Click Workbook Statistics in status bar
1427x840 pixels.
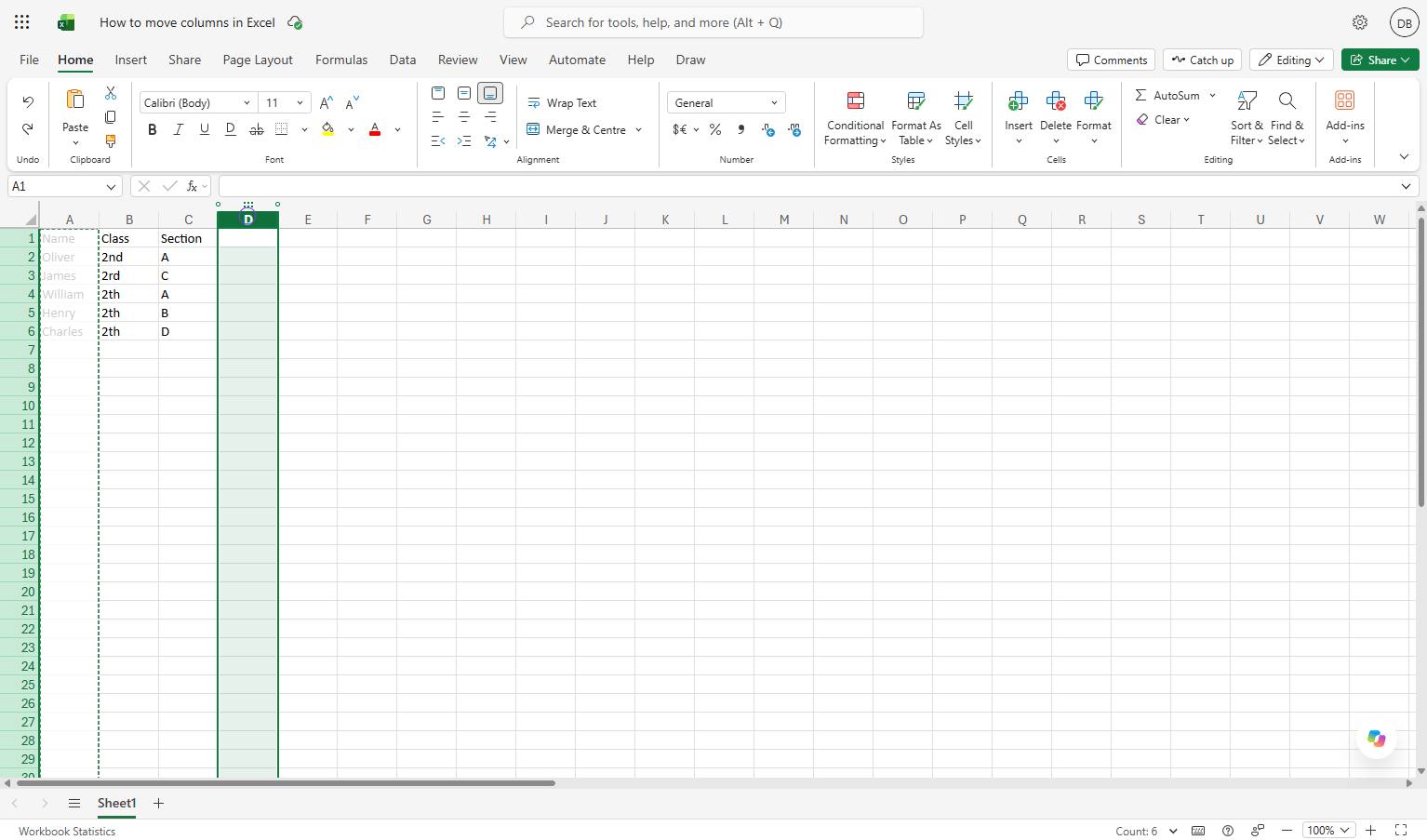pyautogui.click(x=67, y=832)
